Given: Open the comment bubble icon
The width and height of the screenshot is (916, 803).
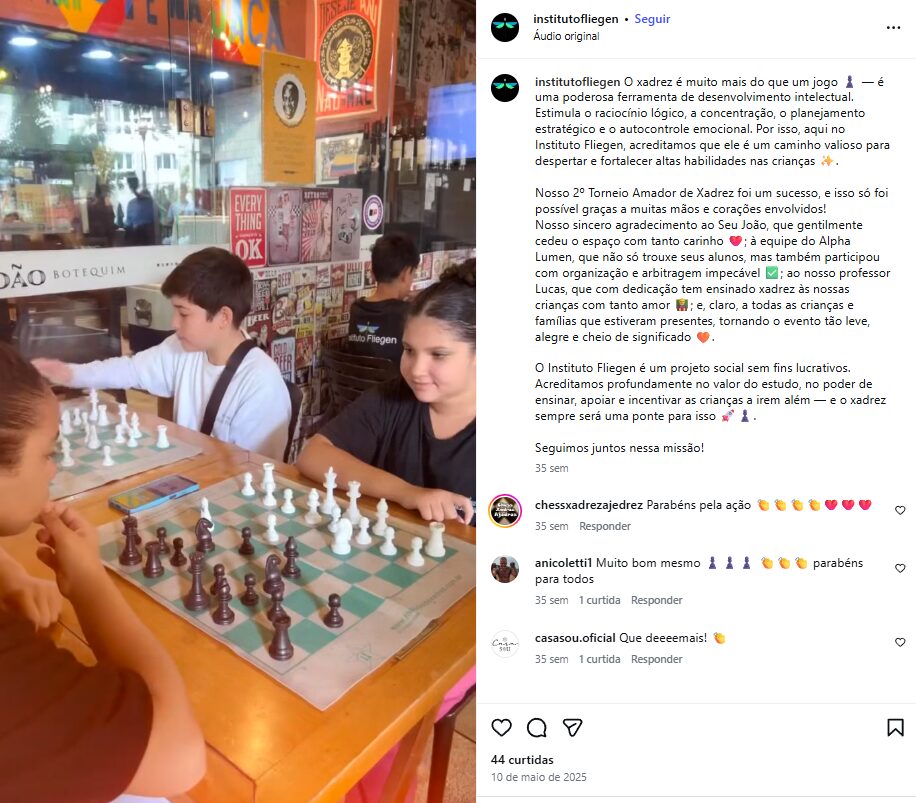Looking at the screenshot, I should (x=536, y=728).
